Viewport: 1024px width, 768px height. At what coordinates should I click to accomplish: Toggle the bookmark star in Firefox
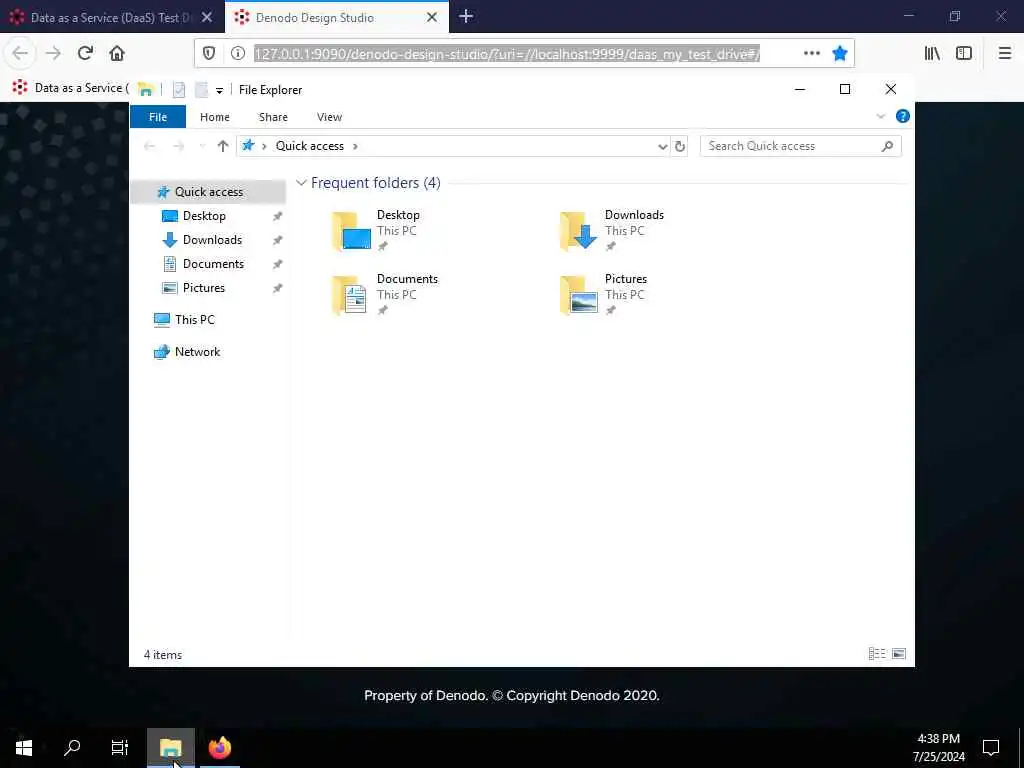tap(840, 54)
